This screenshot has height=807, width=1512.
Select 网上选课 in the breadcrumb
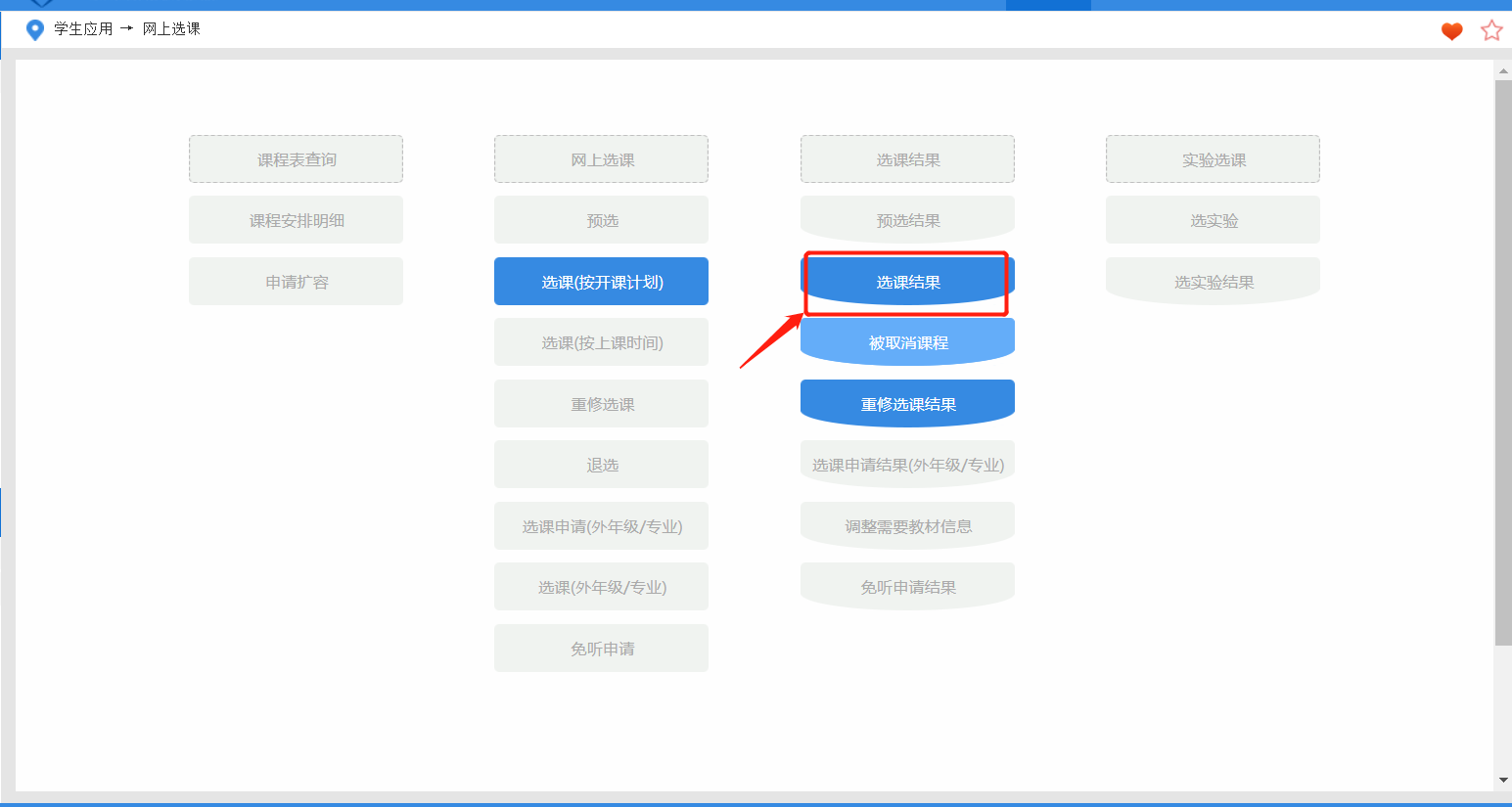coord(168,28)
